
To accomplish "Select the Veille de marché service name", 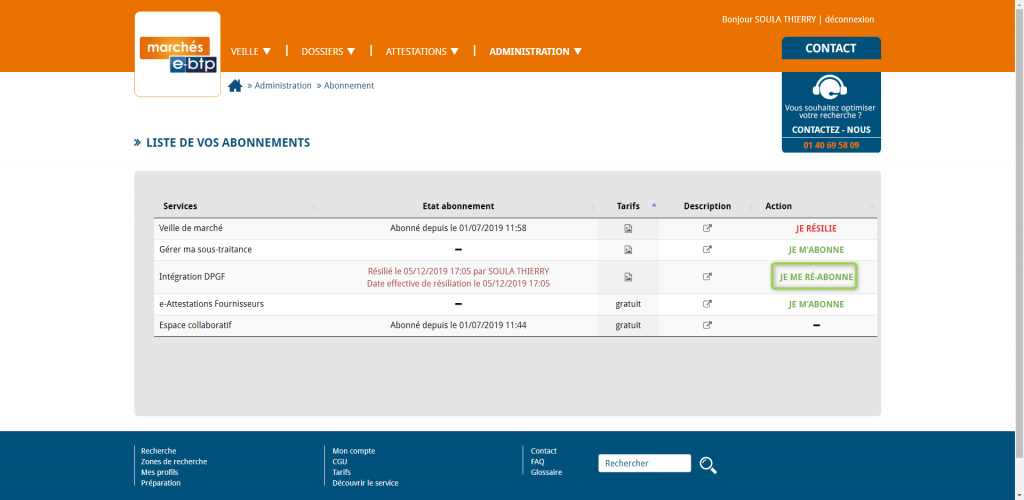I will [x=191, y=228].
